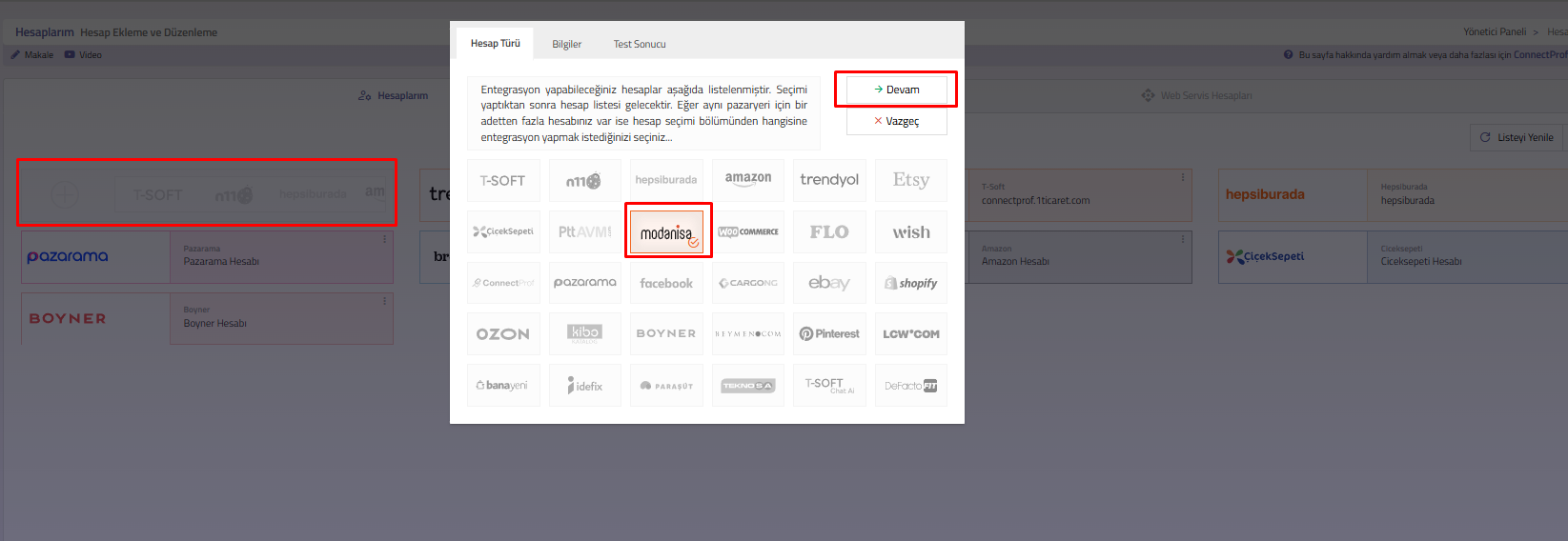Select the BEYMEN.COM tile
The height and width of the screenshot is (541, 1568).
tap(748, 334)
